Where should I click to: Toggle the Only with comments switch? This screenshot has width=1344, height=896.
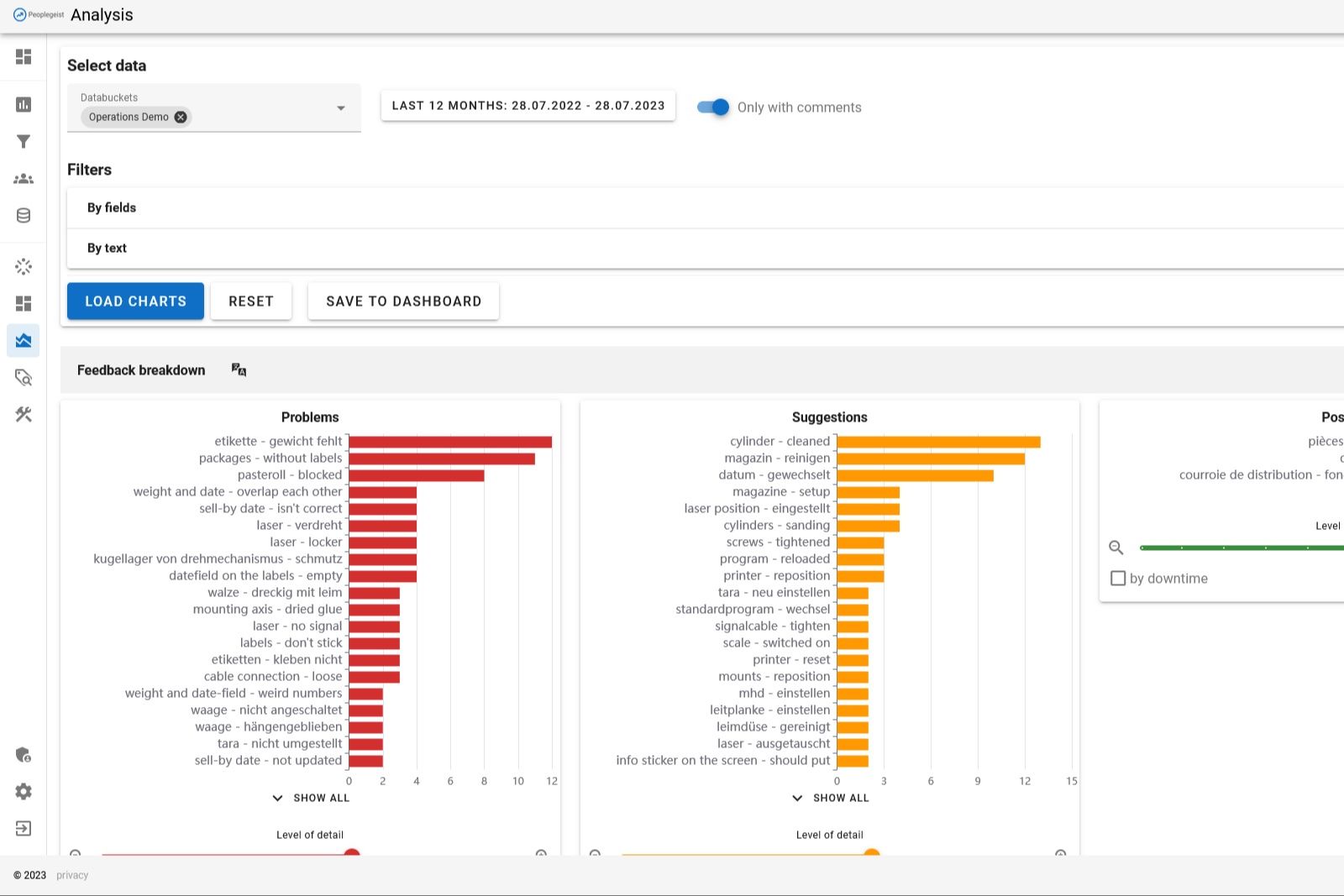pos(713,107)
